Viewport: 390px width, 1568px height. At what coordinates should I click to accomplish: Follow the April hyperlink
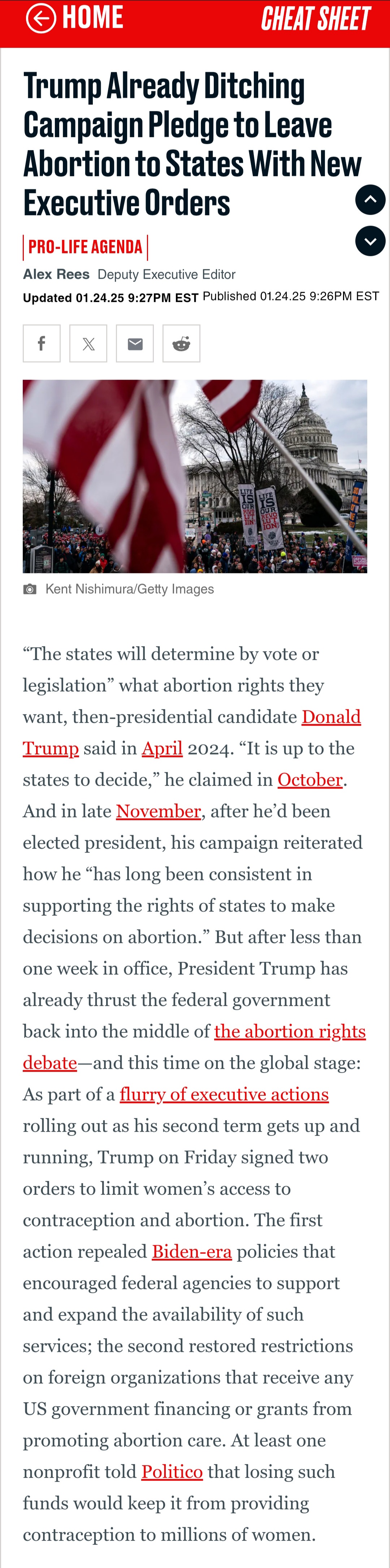pos(162,748)
